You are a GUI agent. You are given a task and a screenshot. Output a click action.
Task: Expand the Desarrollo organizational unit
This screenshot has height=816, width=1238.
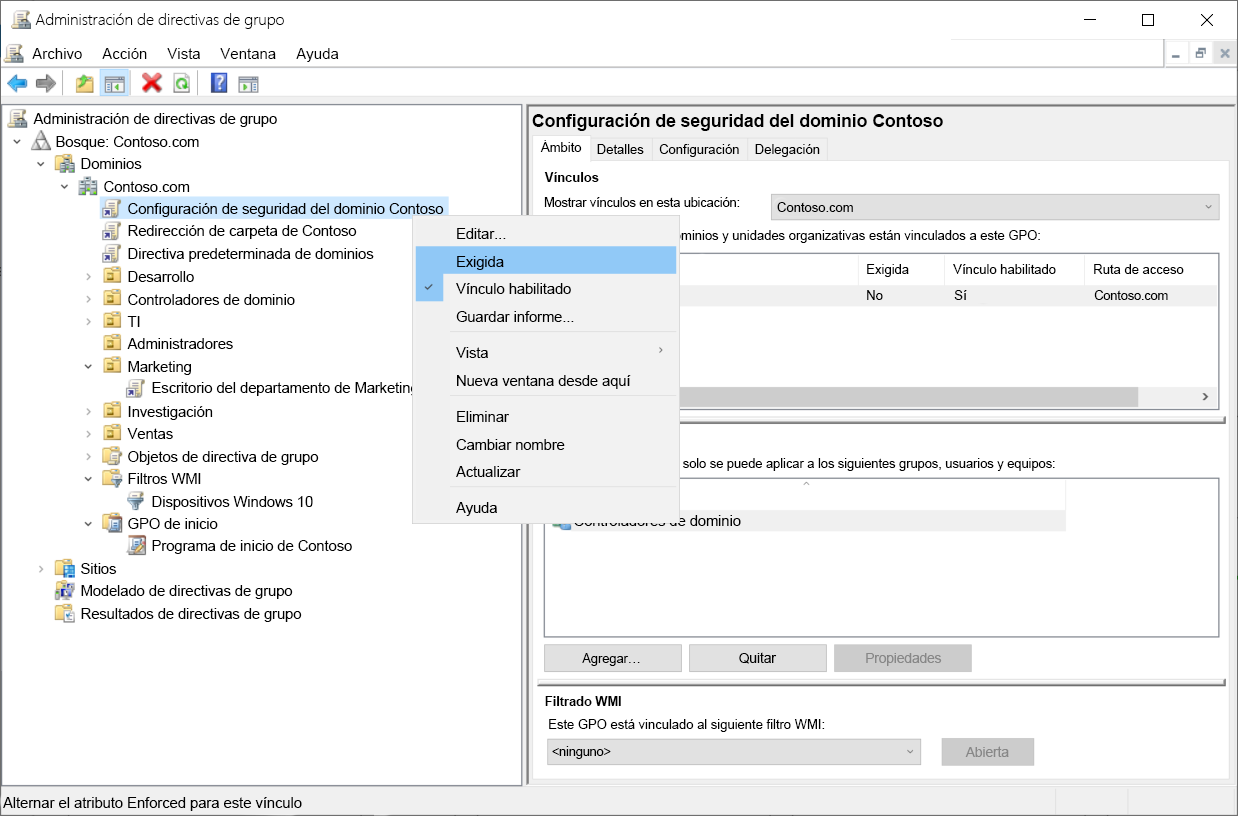(x=88, y=277)
